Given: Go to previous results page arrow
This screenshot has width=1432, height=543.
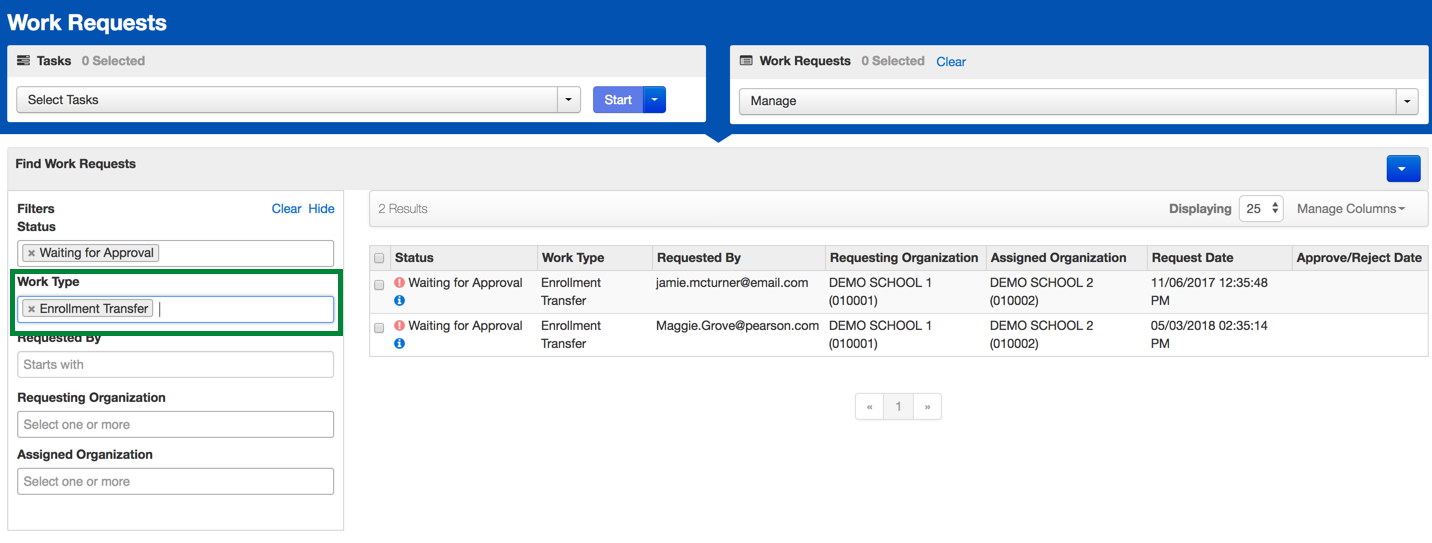Looking at the screenshot, I should point(870,407).
